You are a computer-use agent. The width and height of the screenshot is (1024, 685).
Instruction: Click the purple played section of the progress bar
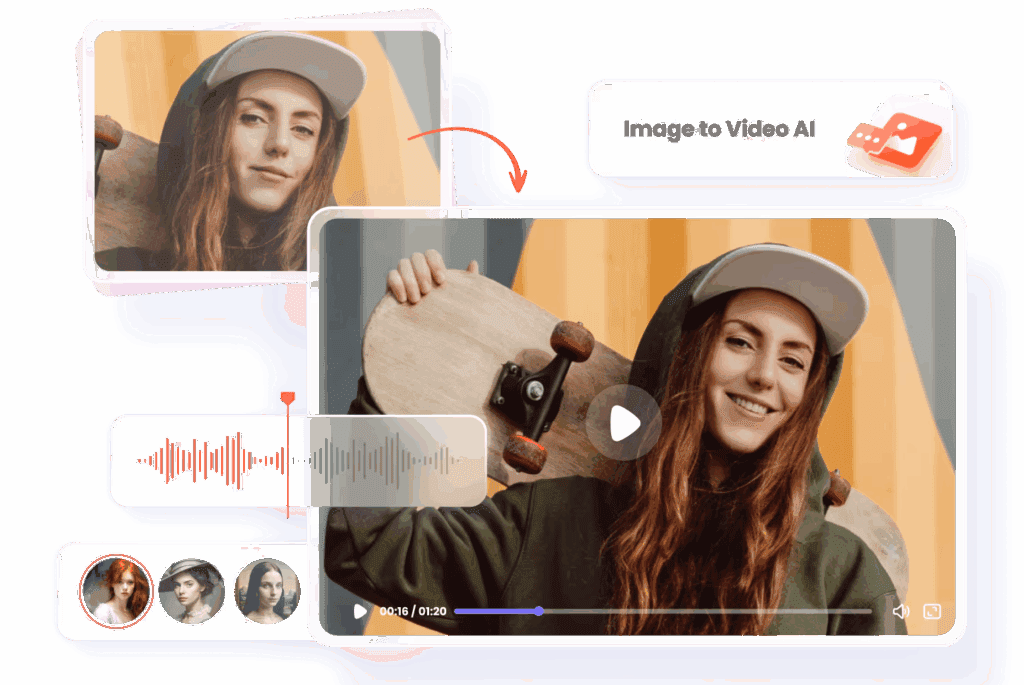[x=495, y=611]
